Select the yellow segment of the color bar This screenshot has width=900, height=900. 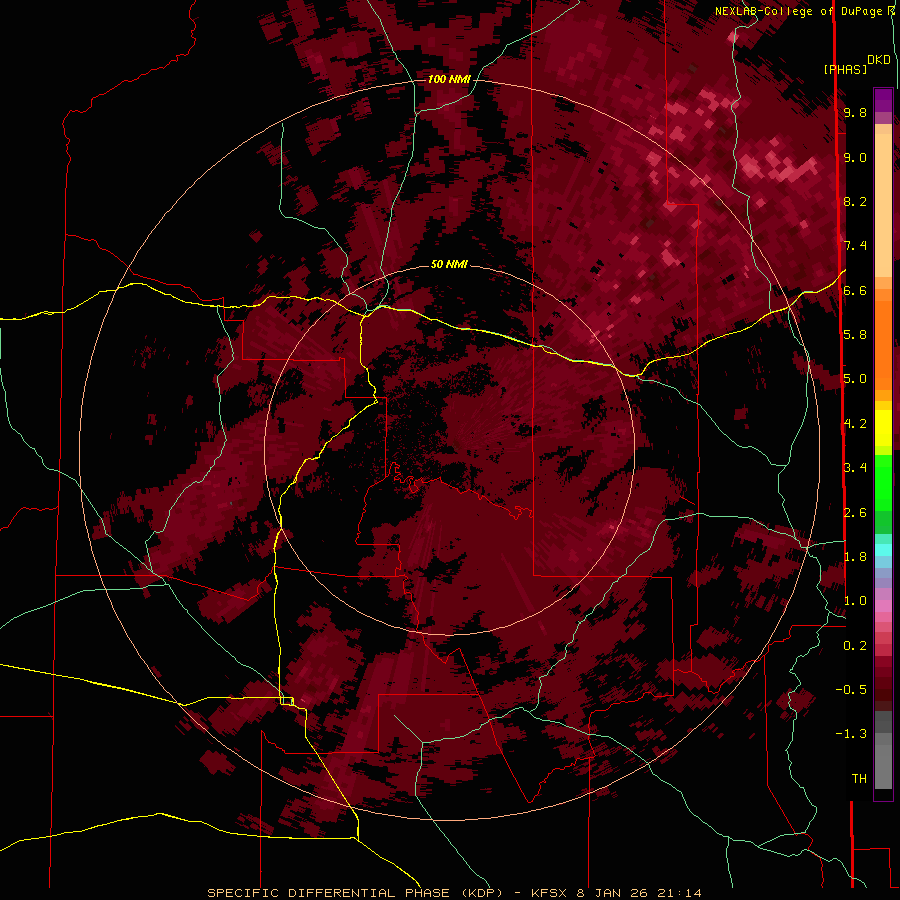(883, 428)
